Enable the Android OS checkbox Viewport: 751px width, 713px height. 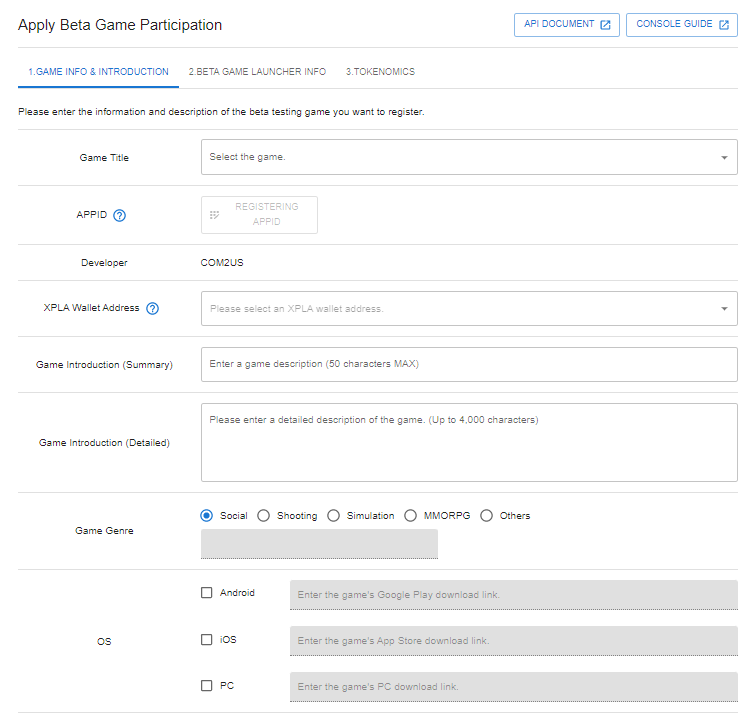207,593
